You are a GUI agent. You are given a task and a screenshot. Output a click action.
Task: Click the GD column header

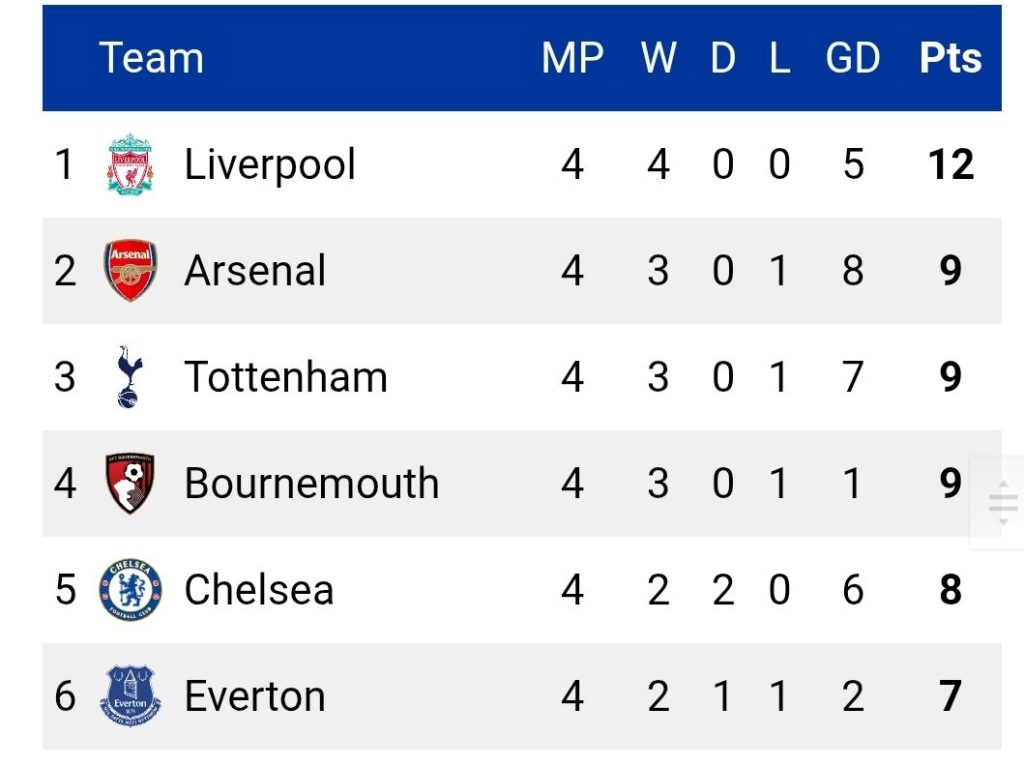point(852,58)
